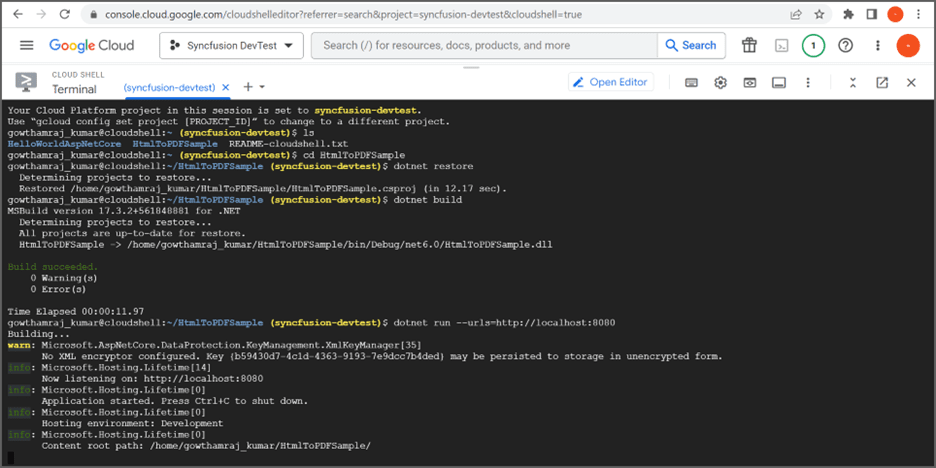Click the session information monitor icon

[779, 83]
